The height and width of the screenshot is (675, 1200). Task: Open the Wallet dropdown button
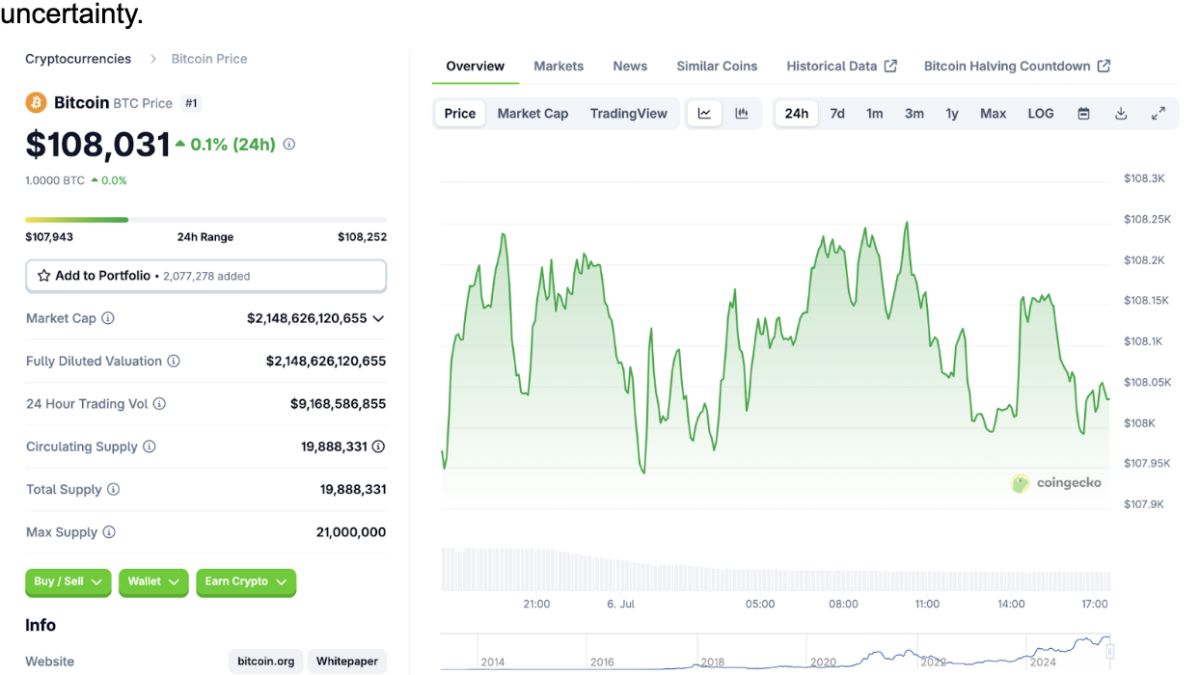pyautogui.click(x=153, y=582)
